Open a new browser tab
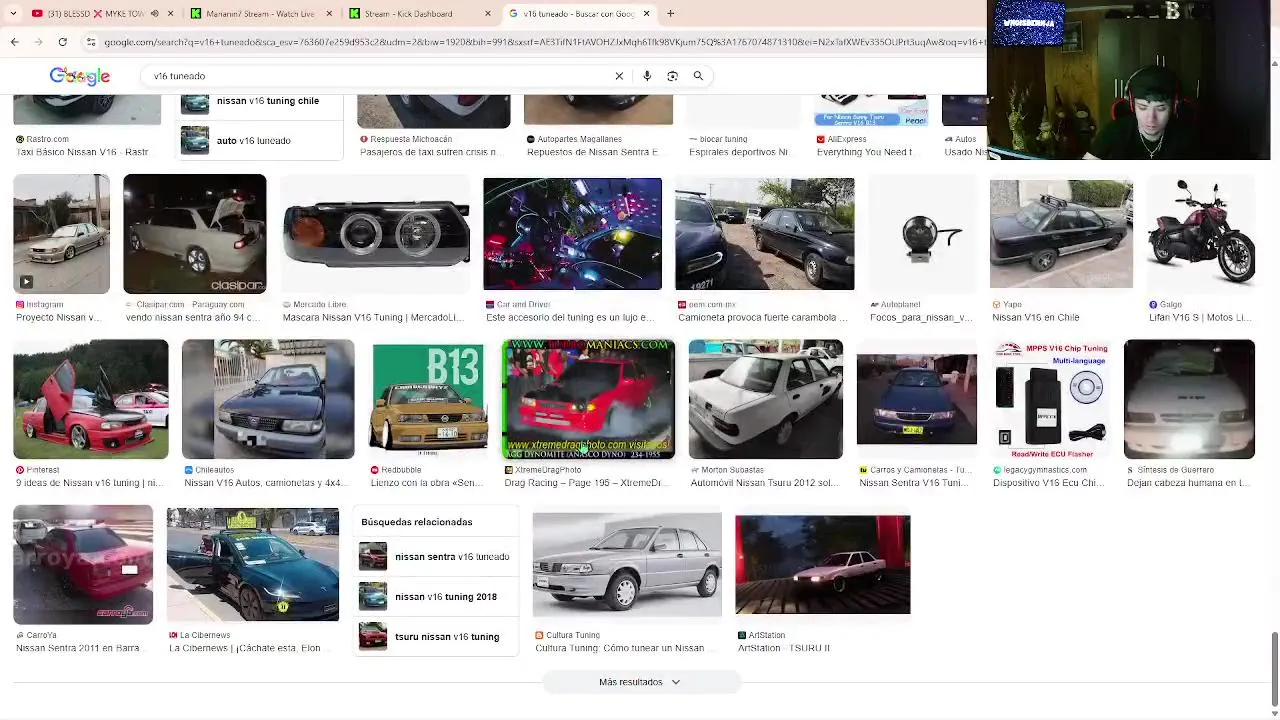Viewport: 1280px width, 720px height. coord(670,14)
